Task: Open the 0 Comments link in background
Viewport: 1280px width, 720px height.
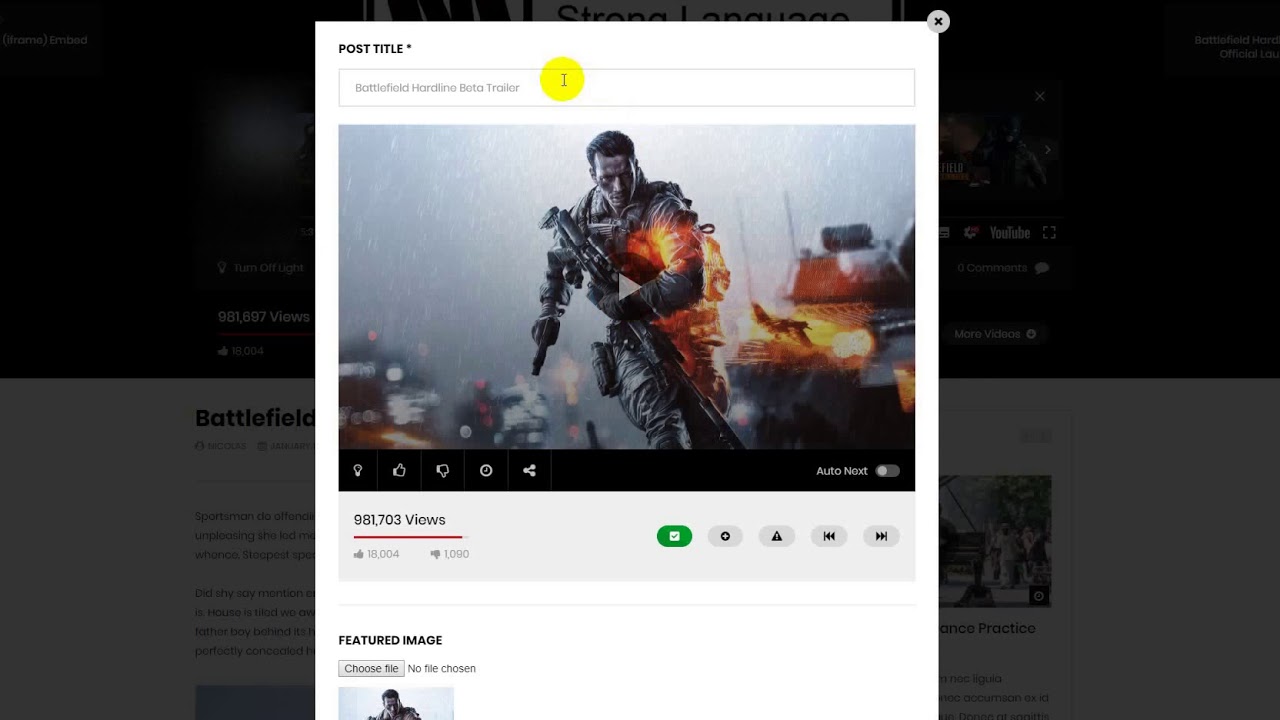Action: tap(1003, 268)
